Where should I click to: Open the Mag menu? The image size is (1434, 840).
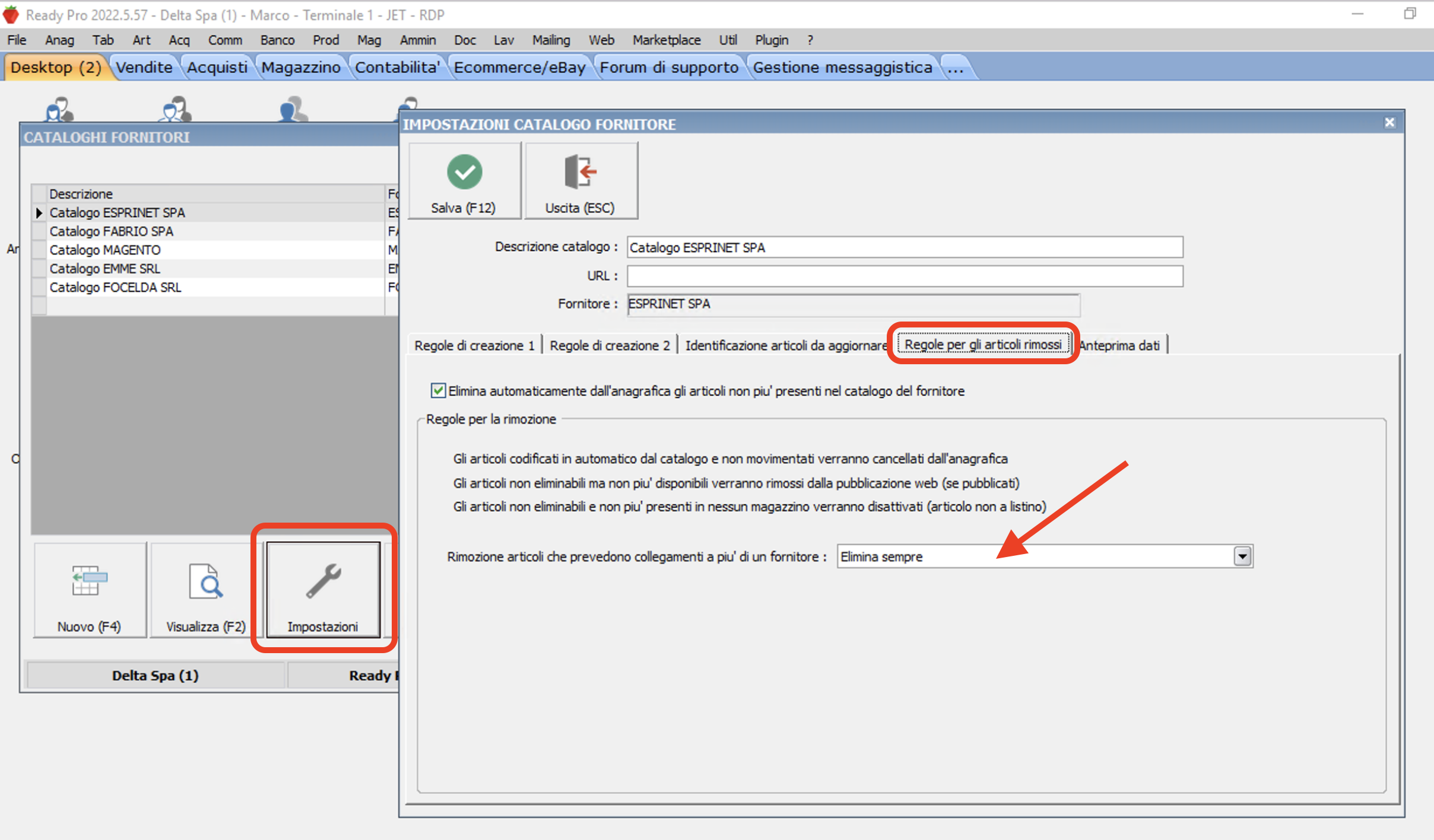369,40
